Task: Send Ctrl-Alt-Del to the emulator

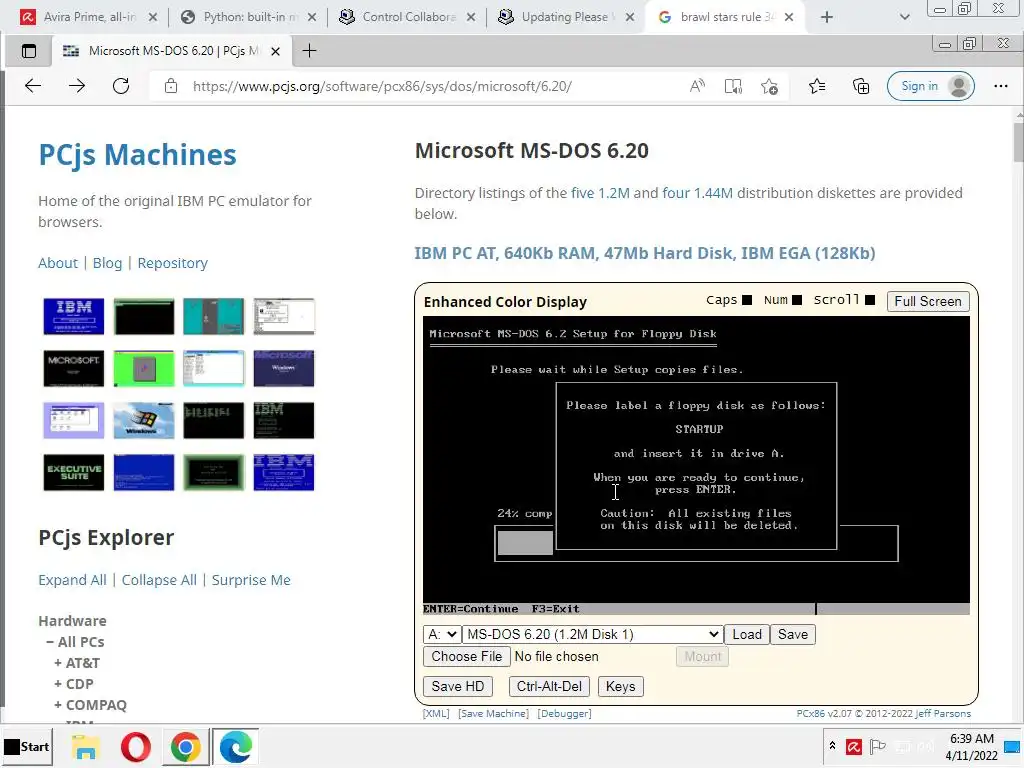Action: click(549, 686)
